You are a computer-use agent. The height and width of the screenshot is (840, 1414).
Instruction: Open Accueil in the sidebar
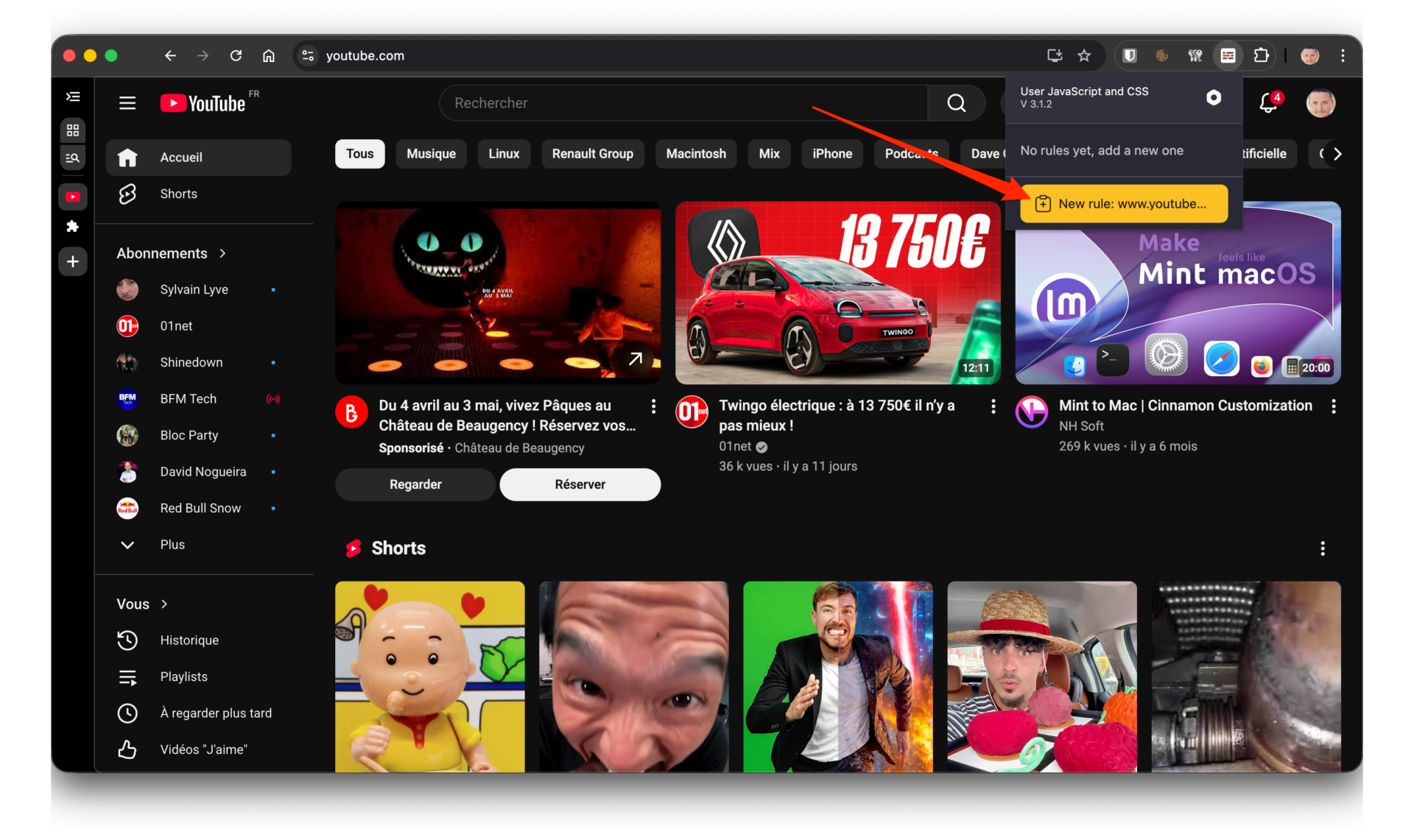click(199, 158)
